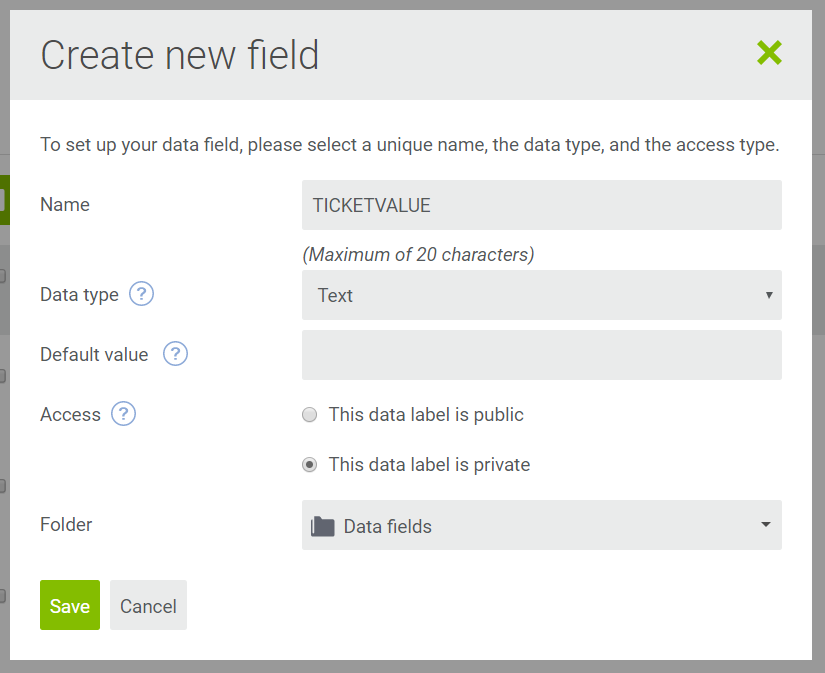The image size is (825, 673).
Task: Open the help icon next to Default value
Action: [175, 354]
